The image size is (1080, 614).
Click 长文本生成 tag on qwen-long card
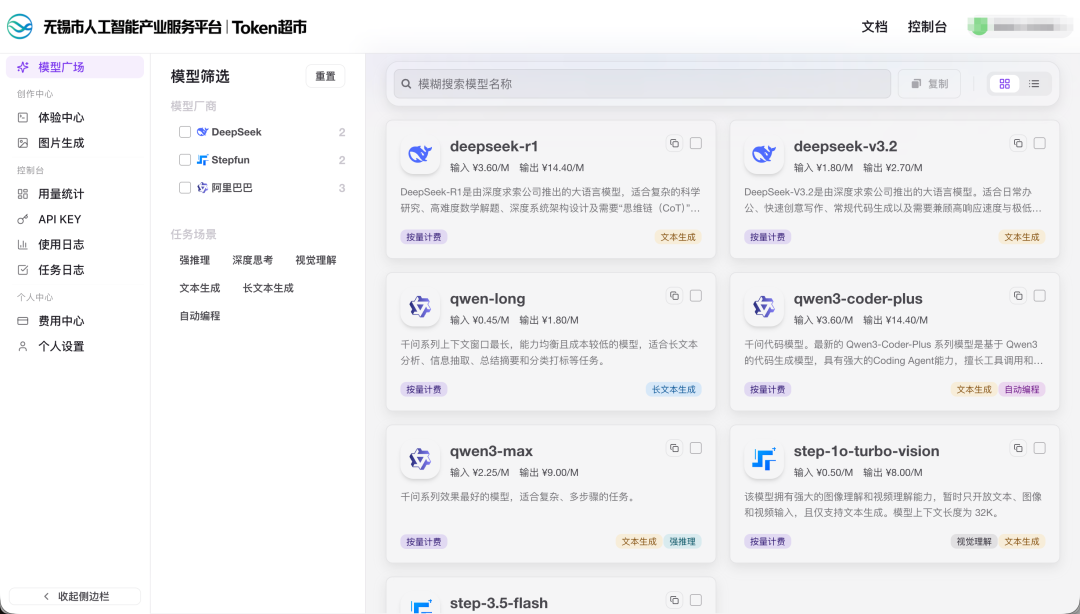674,389
